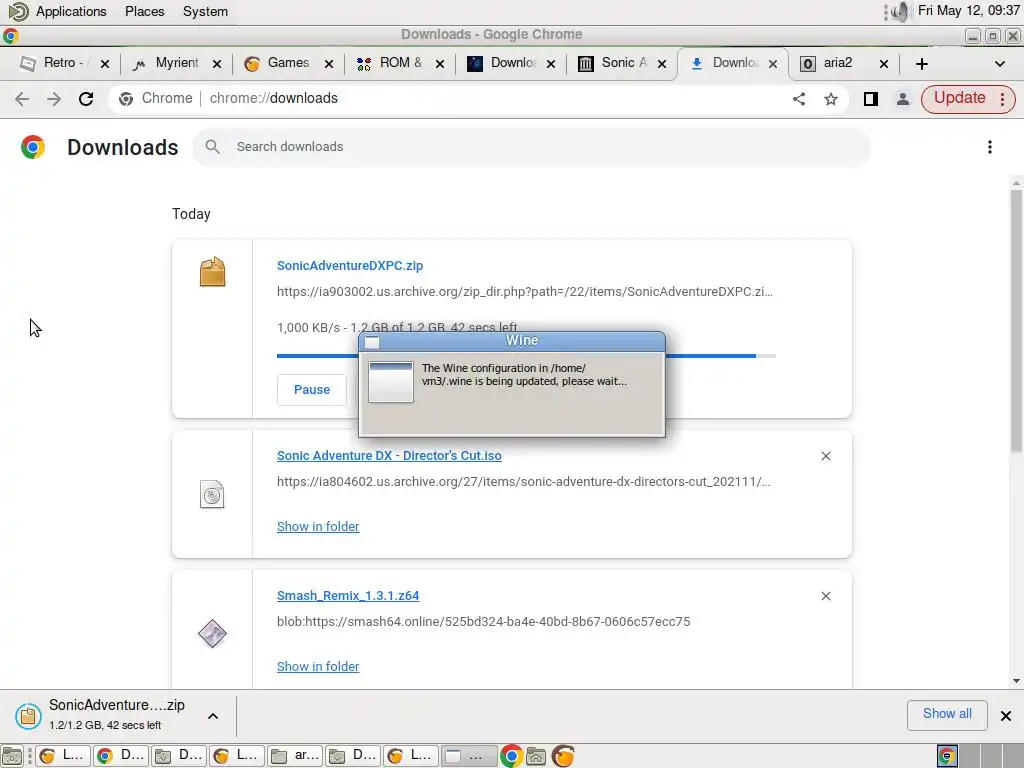Click the archive.org zip_dir.php source URL text
This screenshot has width=1024, height=768.
[524, 292]
